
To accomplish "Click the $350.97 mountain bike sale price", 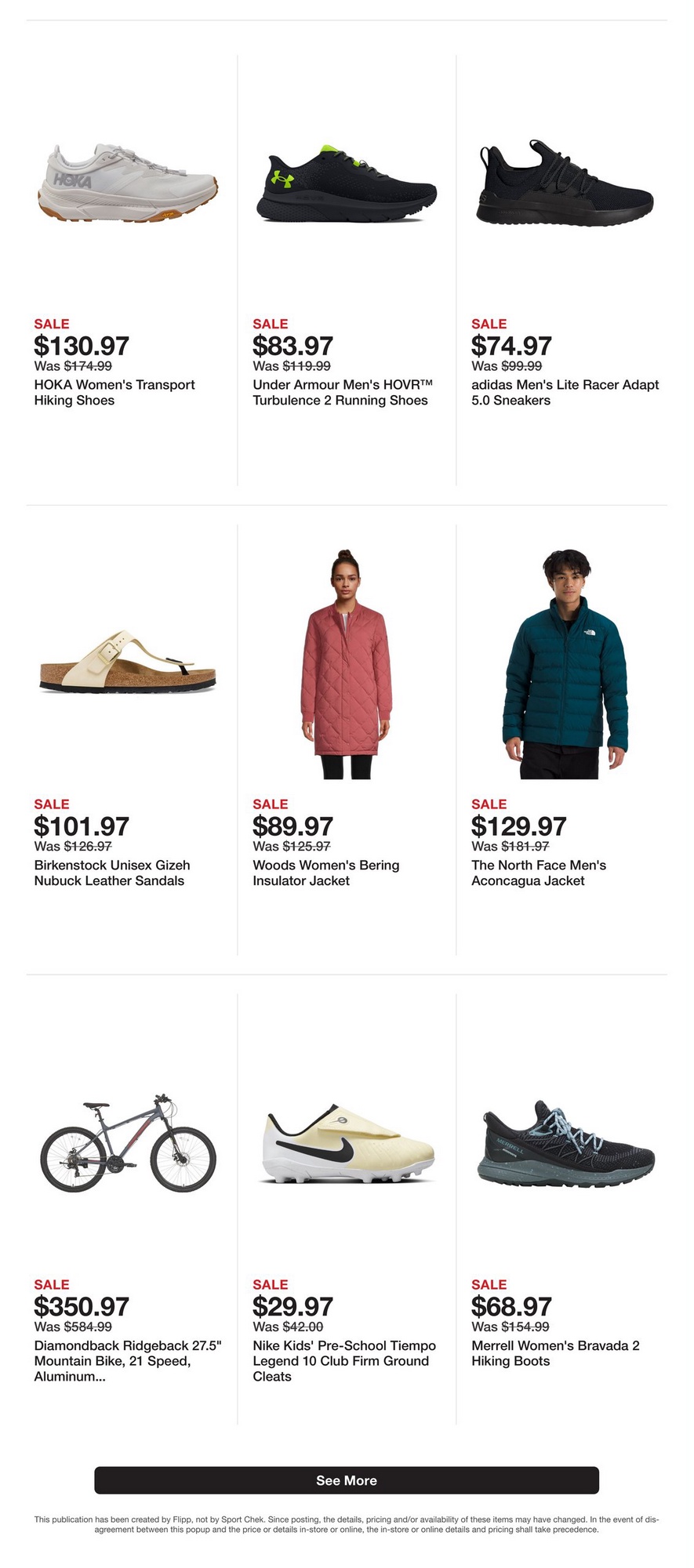I will click(82, 1307).
